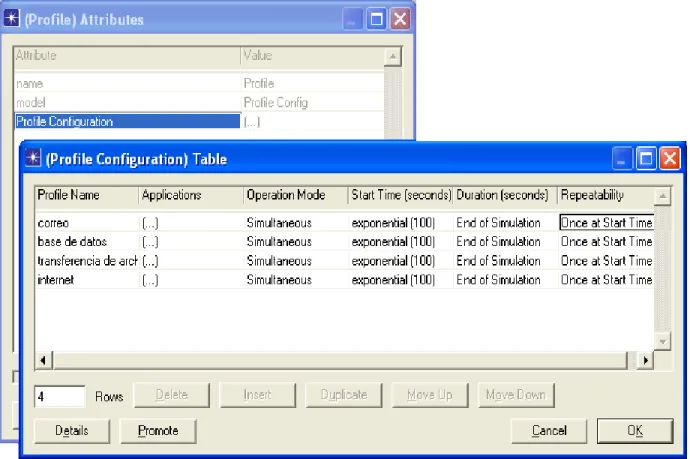Open Repeatability cell for correo row
Image resolution: width=690 pixels, height=459 pixels.
pyautogui.click(x=606, y=223)
